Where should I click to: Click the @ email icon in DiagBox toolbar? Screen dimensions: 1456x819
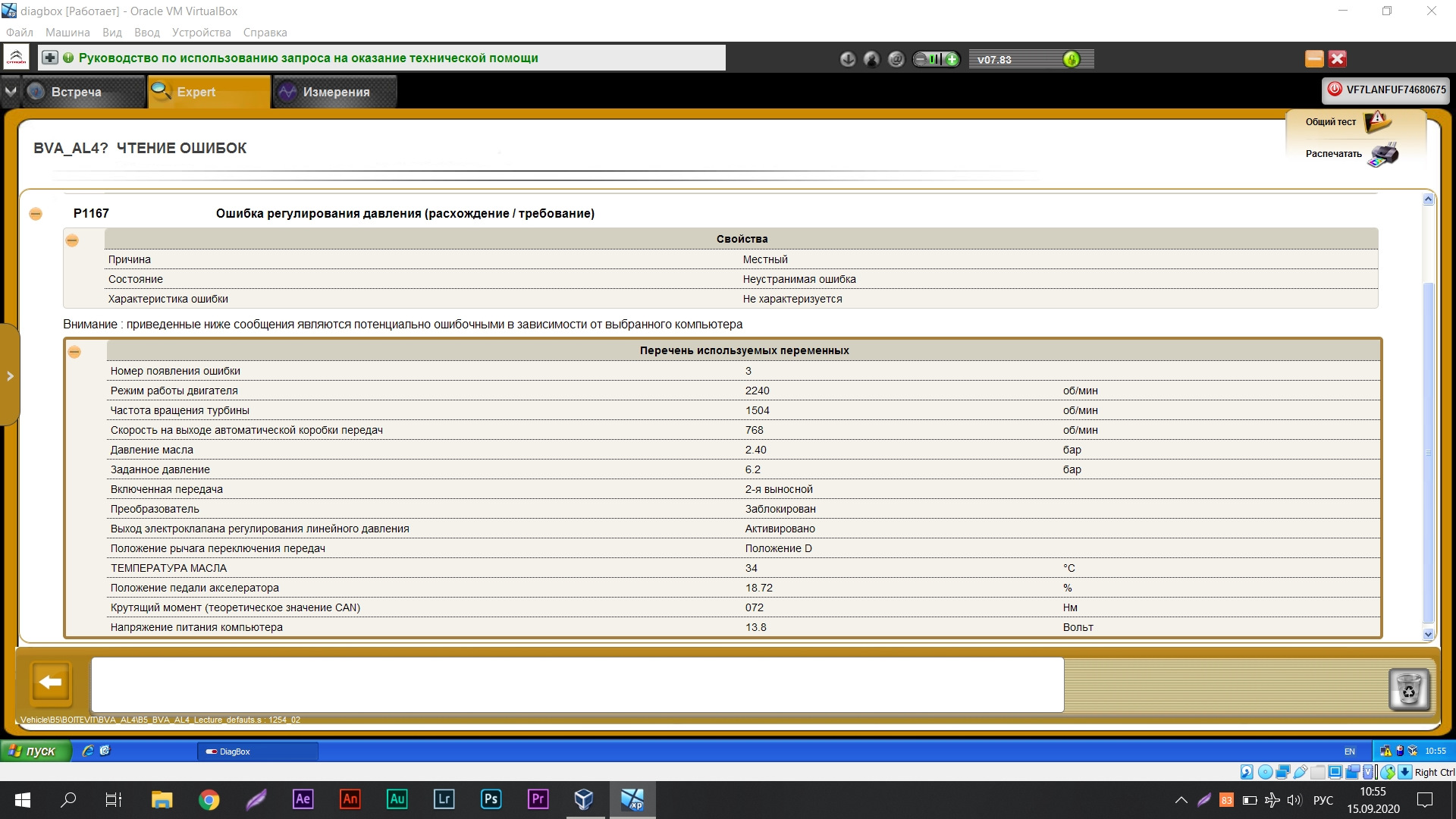[896, 59]
